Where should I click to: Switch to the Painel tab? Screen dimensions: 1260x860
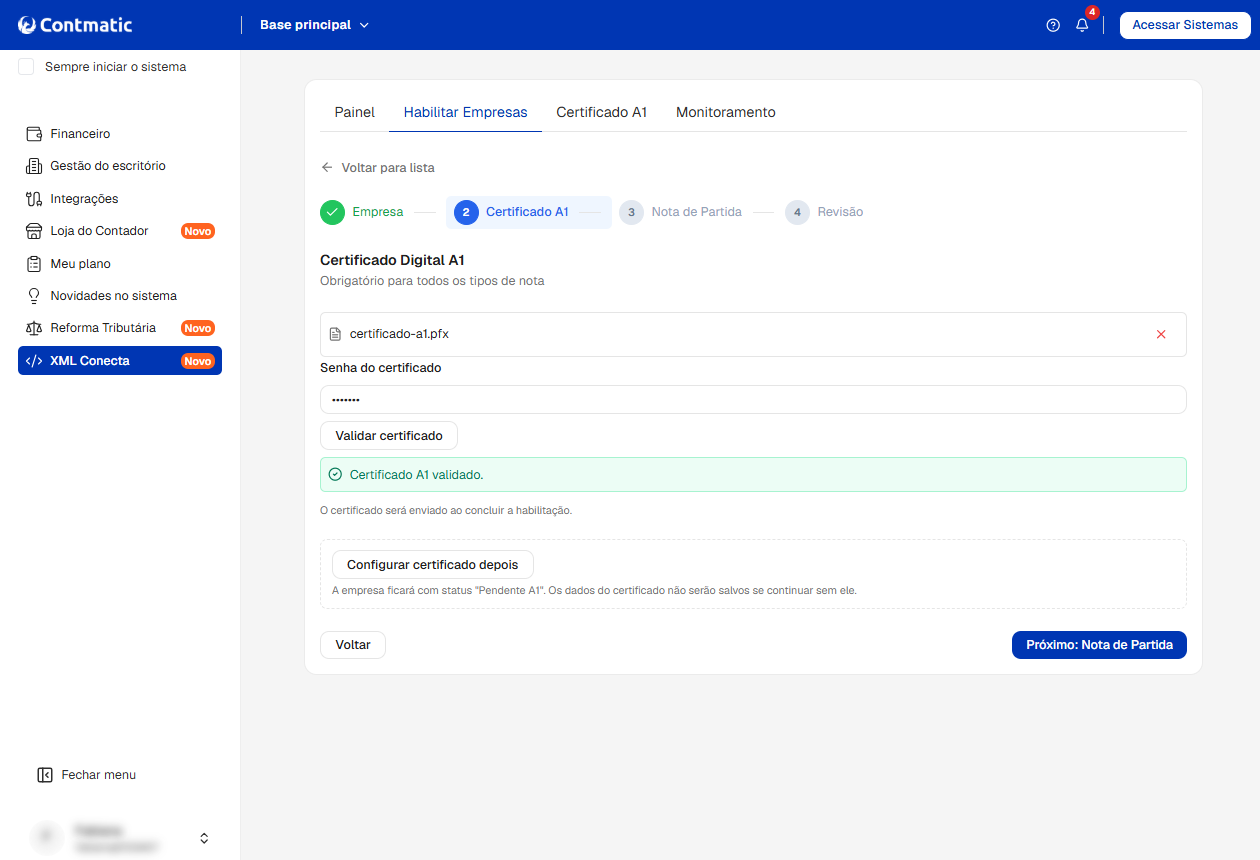point(355,112)
